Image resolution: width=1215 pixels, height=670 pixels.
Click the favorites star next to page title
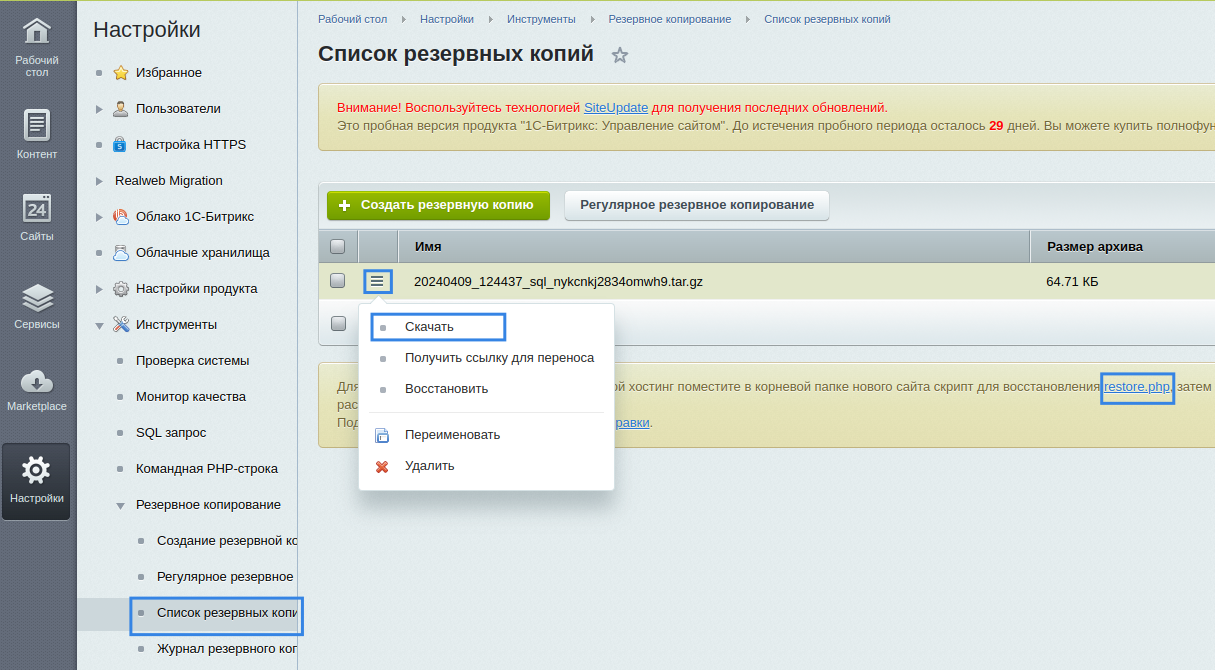(x=620, y=55)
